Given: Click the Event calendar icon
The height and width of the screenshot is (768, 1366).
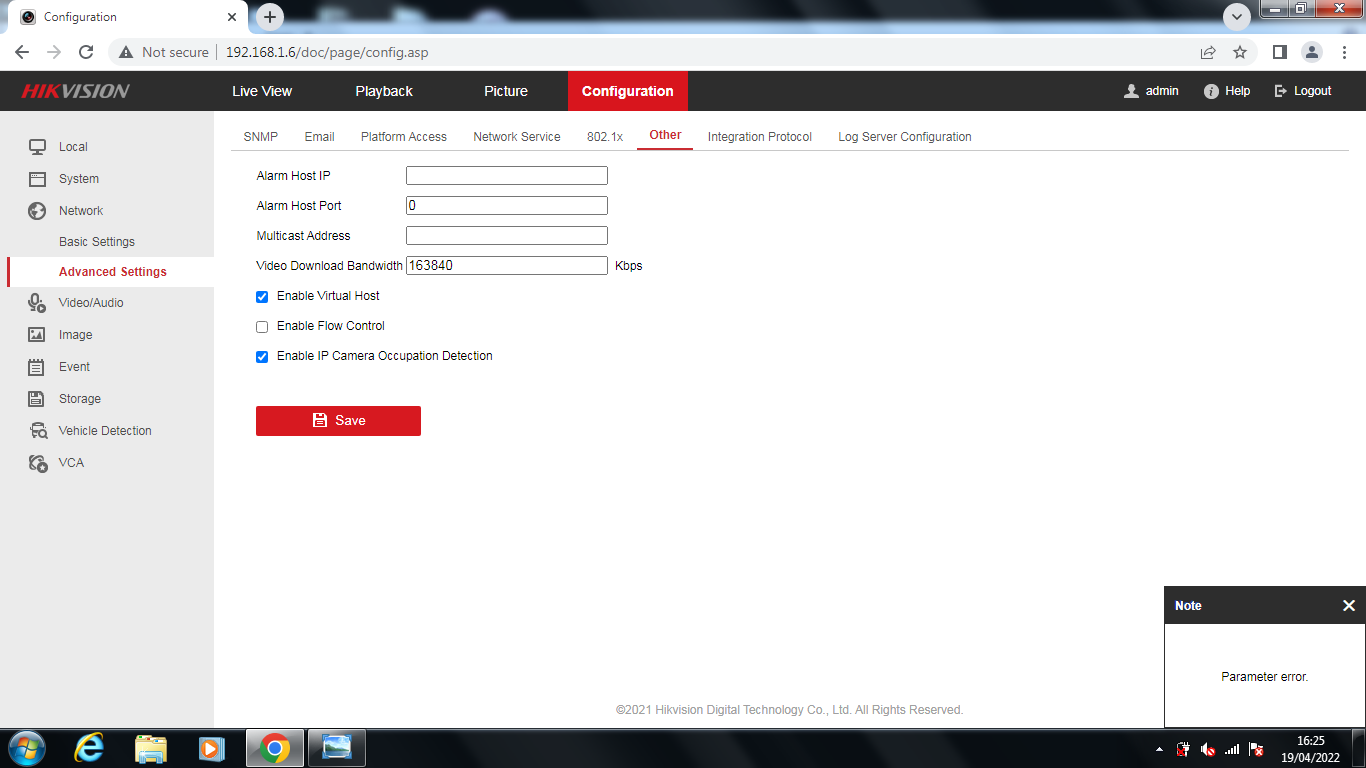Looking at the screenshot, I should (x=37, y=367).
